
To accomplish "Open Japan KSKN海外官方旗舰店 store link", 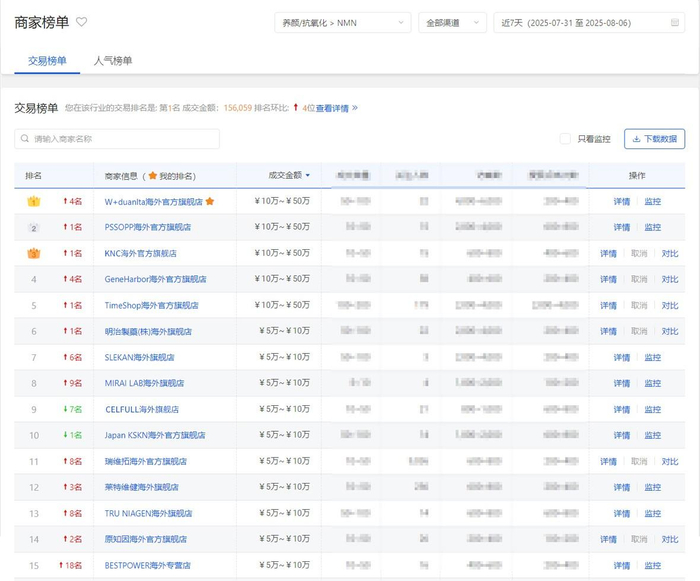I will [155, 435].
